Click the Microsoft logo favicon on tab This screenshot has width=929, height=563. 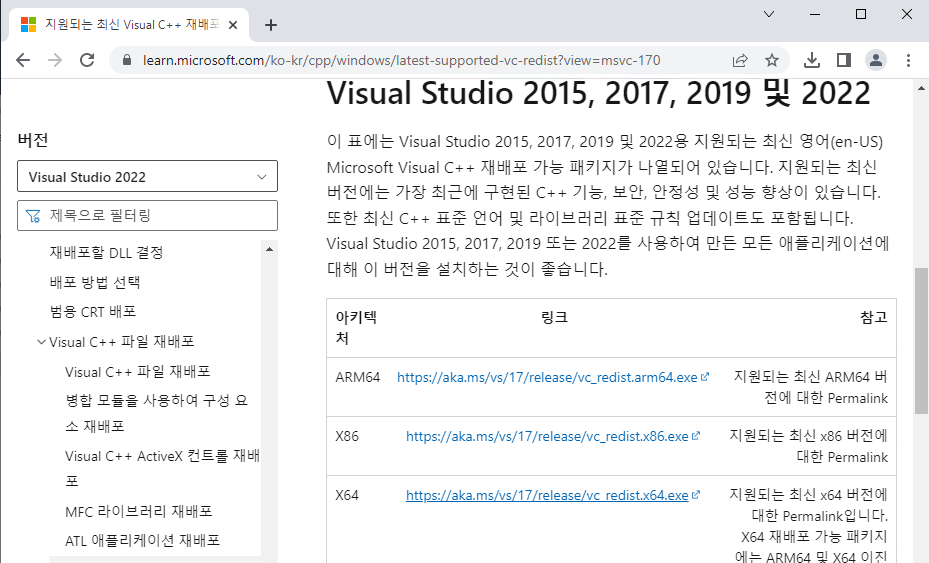coord(28,24)
